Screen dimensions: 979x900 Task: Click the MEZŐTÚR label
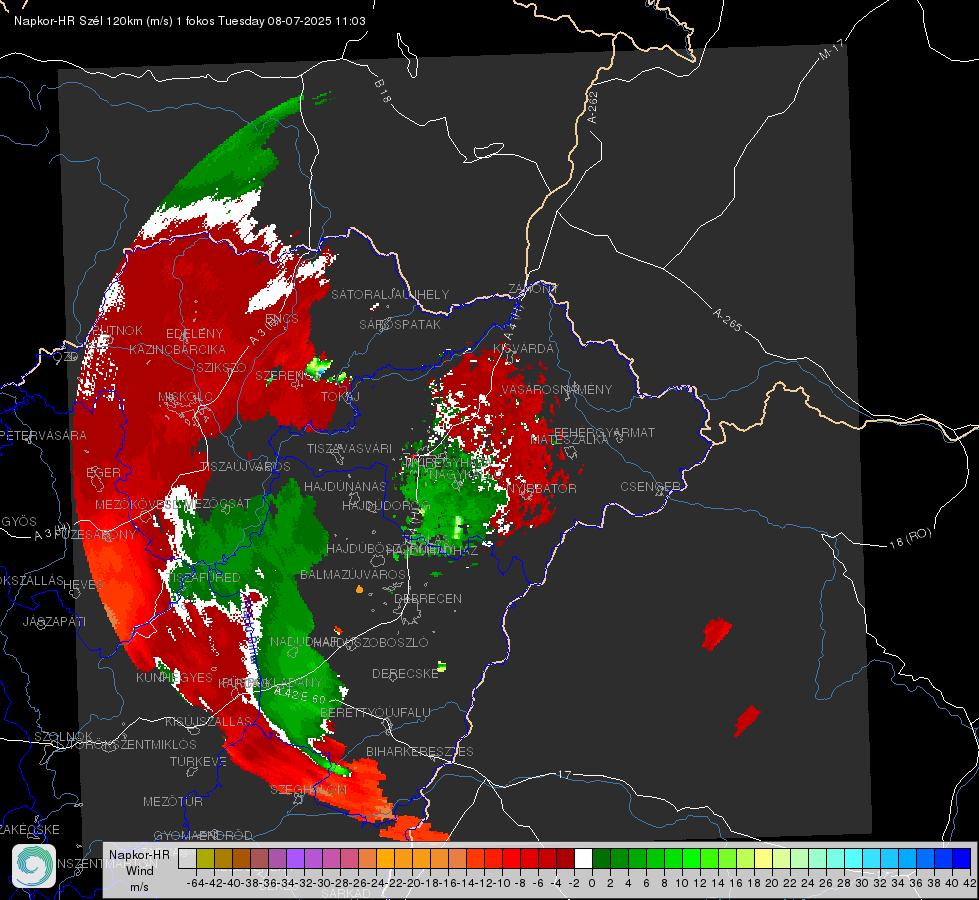173,801
